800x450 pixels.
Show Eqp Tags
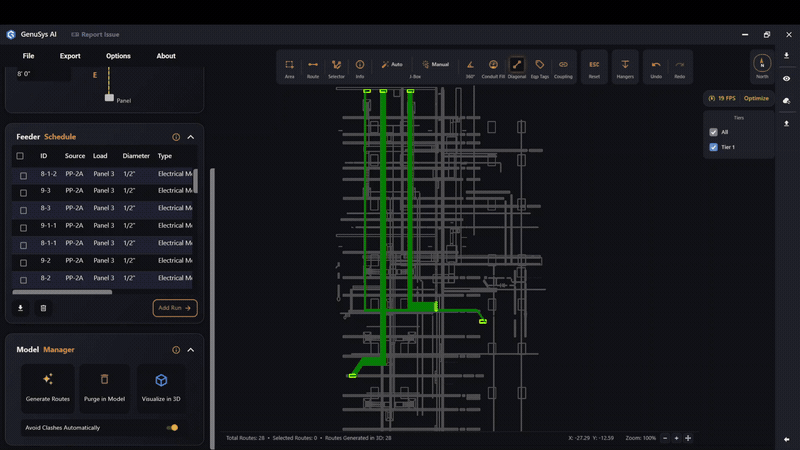(540, 68)
